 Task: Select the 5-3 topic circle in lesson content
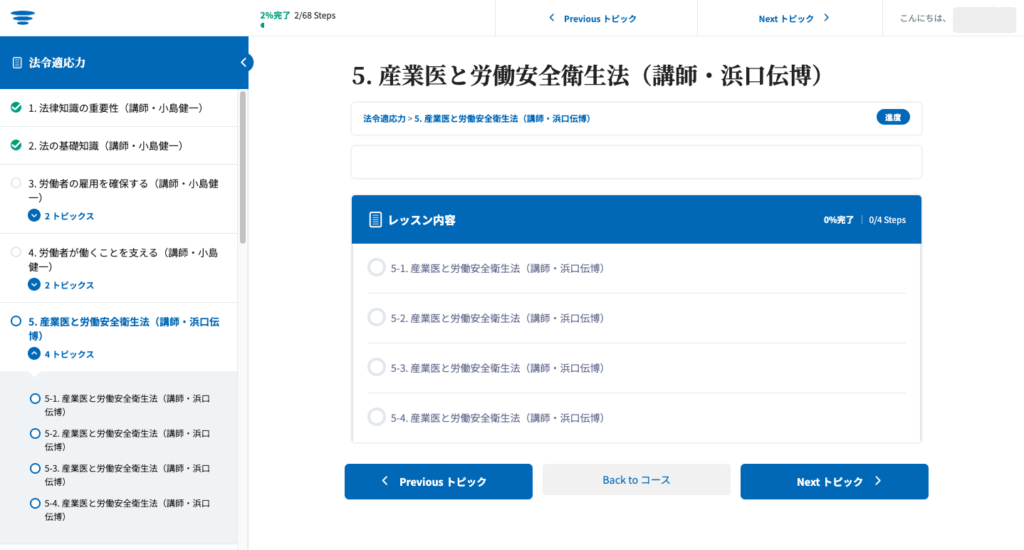[376, 367]
